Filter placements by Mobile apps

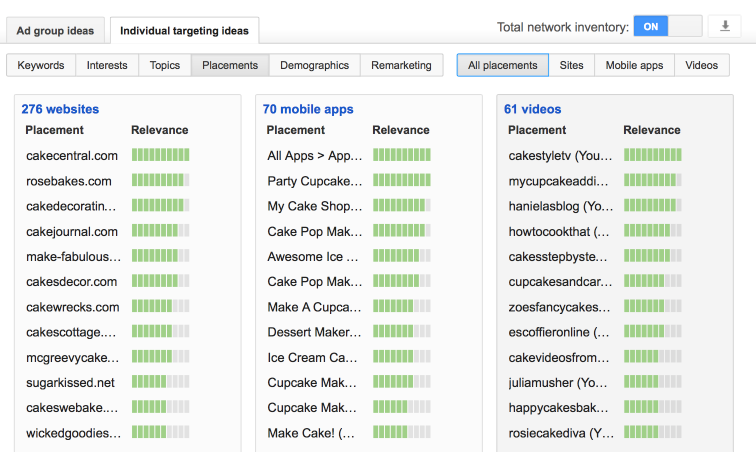[x=634, y=65]
